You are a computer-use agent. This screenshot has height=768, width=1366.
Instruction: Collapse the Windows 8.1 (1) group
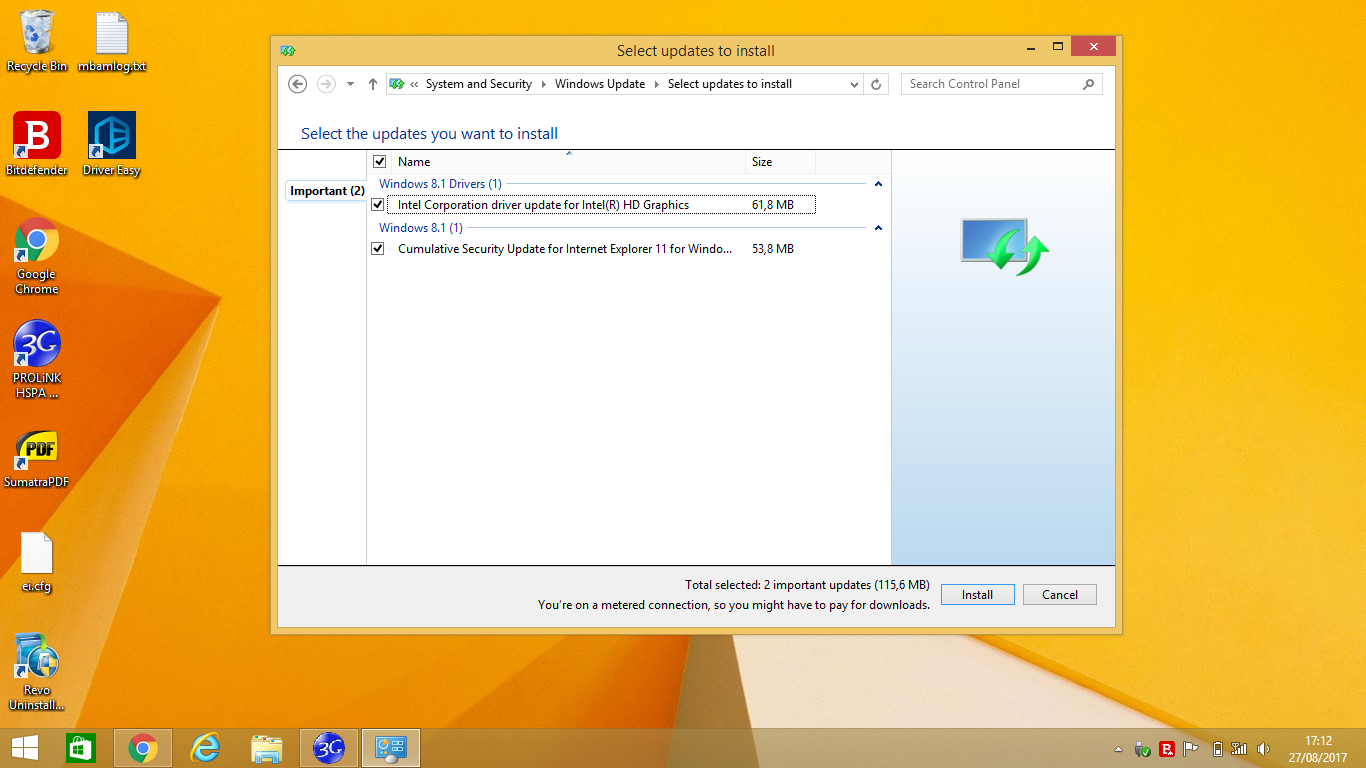[x=878, y=228]
